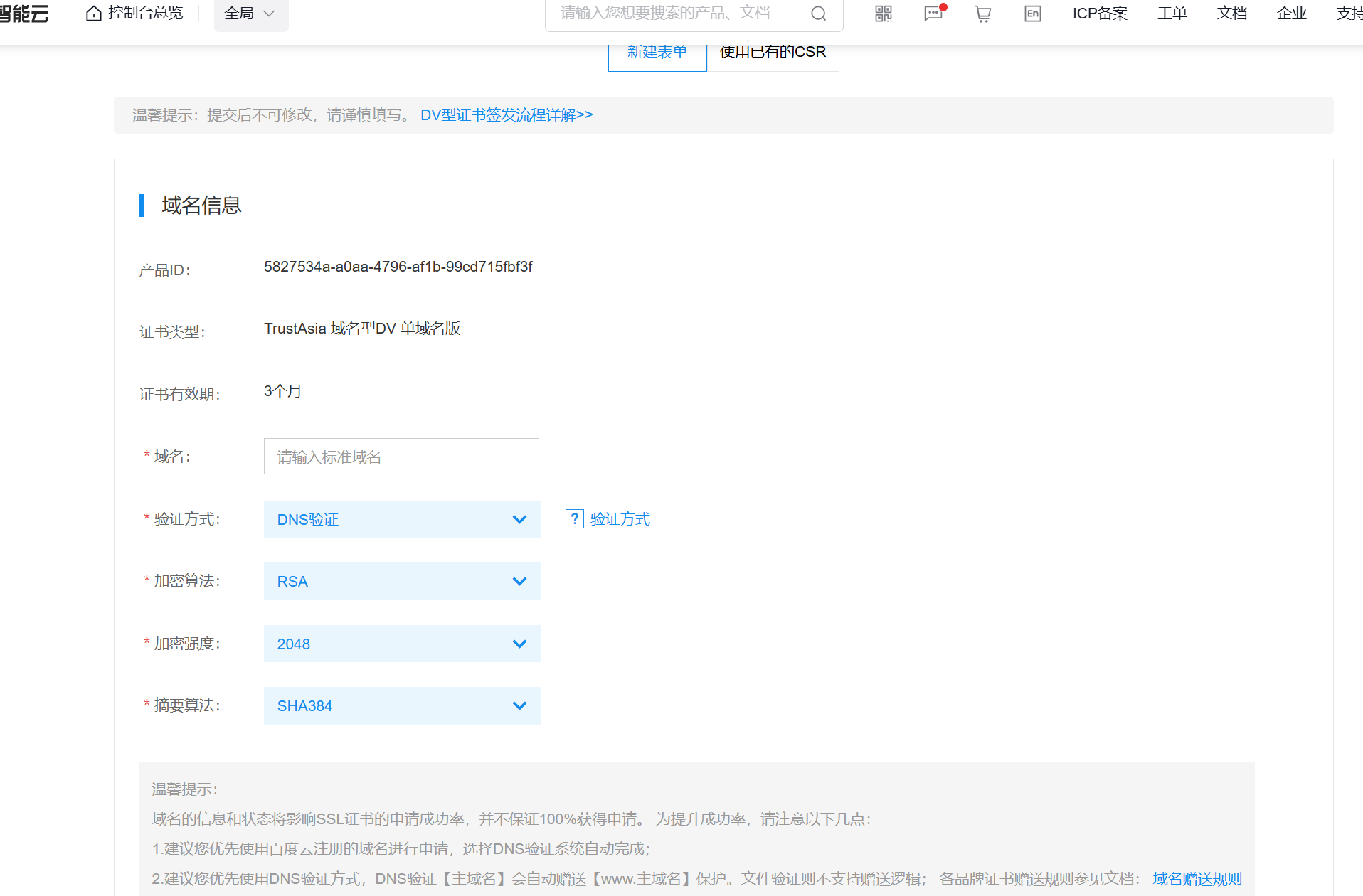Switch to the 使用已有的CSR tab
The width and height of the screenshot is (1363, 896).
772,51
